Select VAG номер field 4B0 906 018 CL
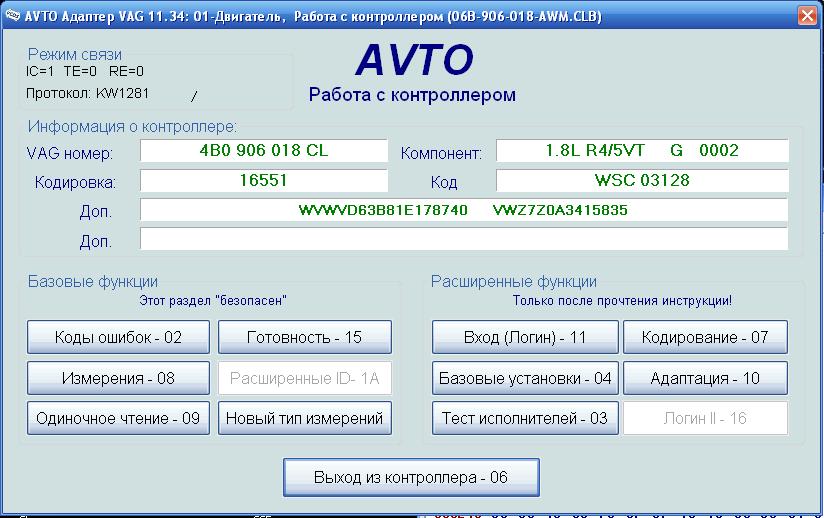The height and width of the screenshot is (518, 824). (x=264, y=151)
